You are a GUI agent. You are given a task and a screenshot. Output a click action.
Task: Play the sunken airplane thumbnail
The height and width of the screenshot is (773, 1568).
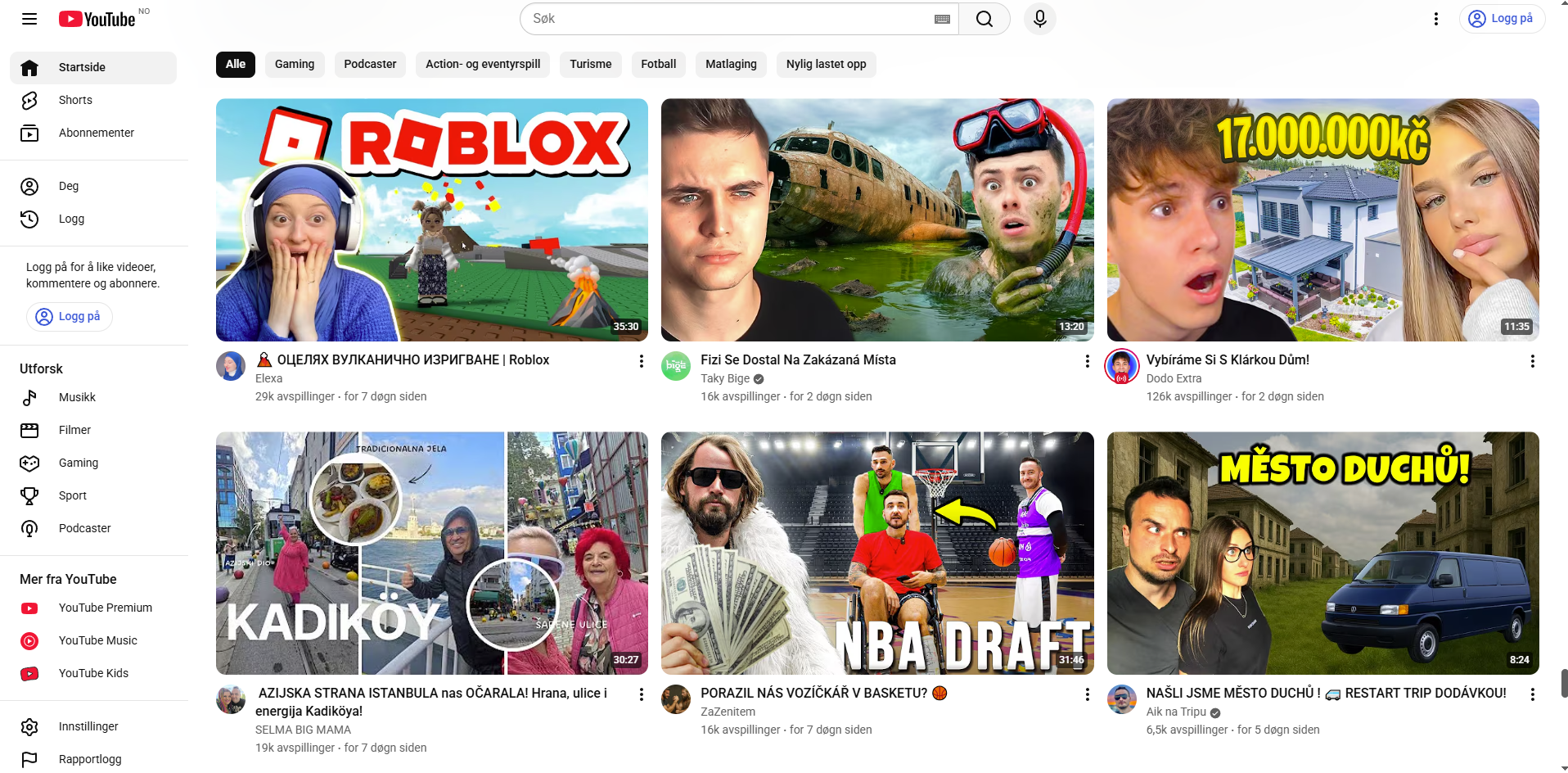click(877, 220)
